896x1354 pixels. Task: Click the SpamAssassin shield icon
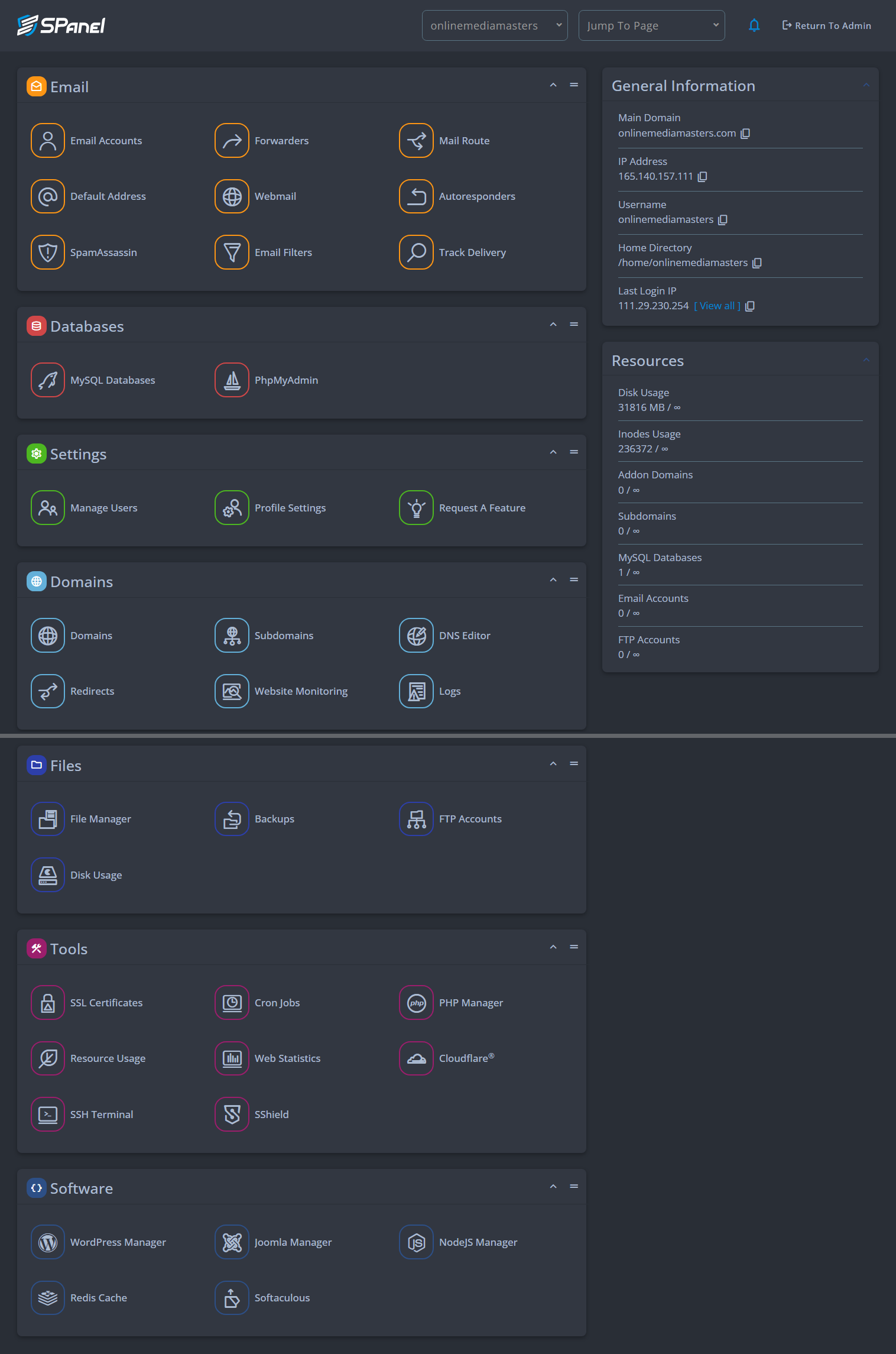pos(47,252)
